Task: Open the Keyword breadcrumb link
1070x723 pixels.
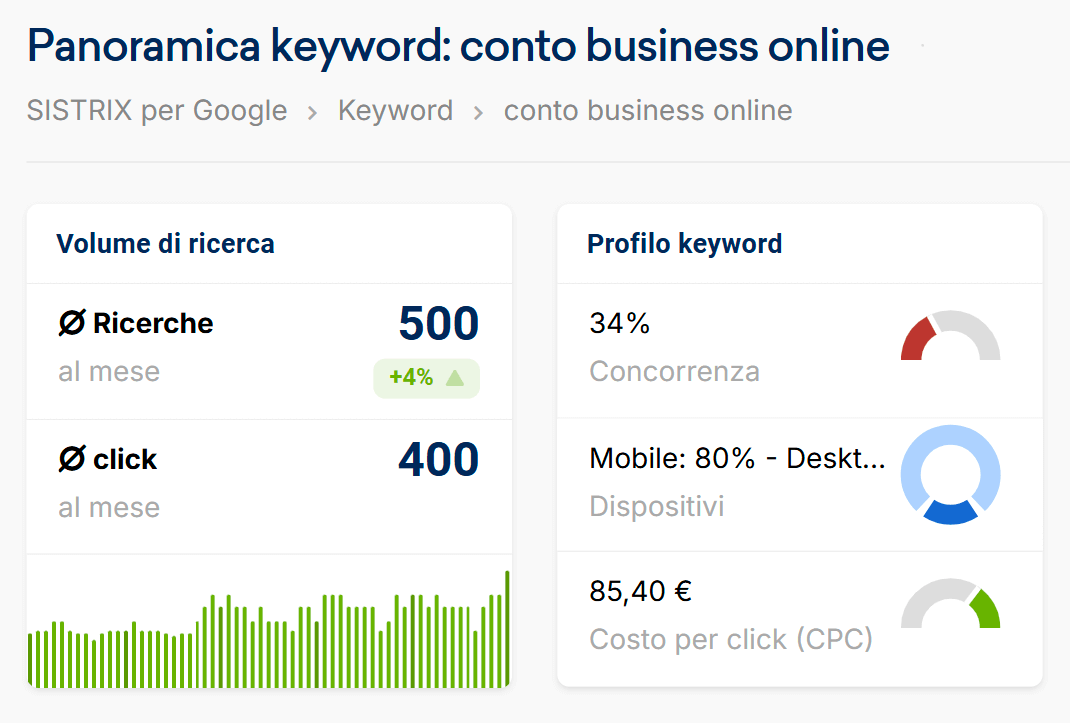Action: coord(395,110)
